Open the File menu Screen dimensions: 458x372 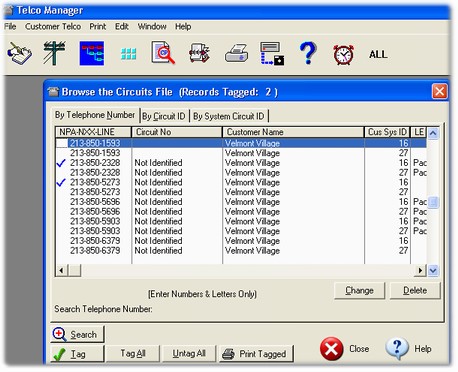pyautogui.click(x=10, y=26)
